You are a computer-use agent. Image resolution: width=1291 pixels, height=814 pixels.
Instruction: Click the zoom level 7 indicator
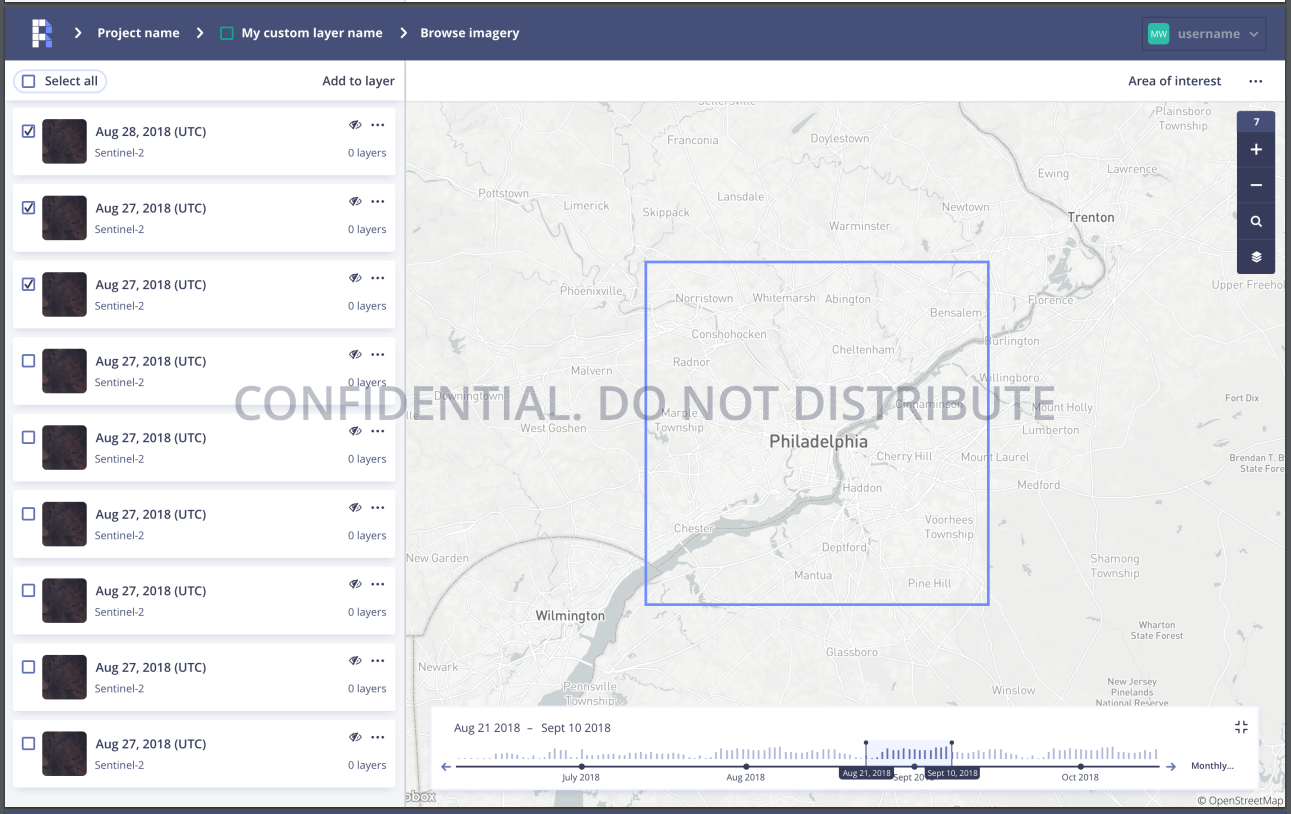coord(1256,122)
